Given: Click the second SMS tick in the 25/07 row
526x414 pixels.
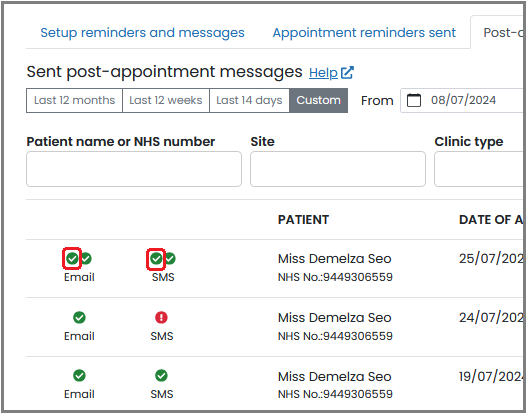Looking at the screenshot, I should pos(170,258).
